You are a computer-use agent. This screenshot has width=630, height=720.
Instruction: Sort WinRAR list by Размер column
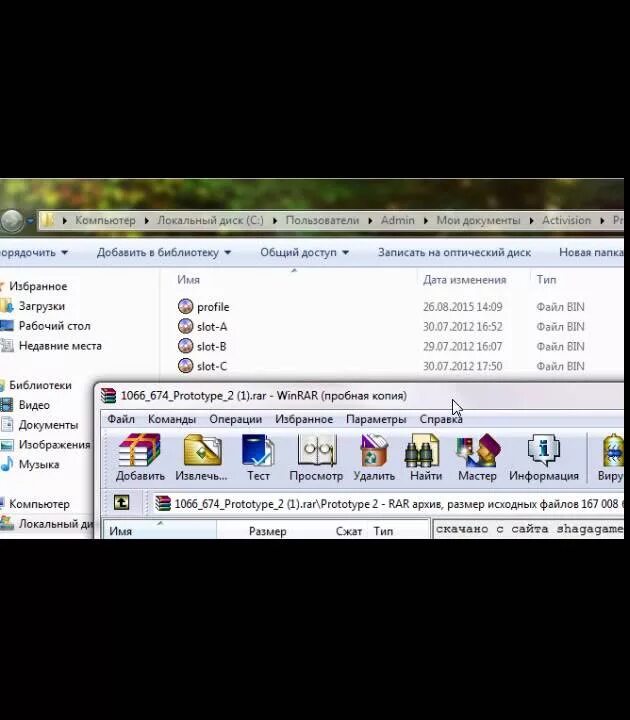click(268, 531)
